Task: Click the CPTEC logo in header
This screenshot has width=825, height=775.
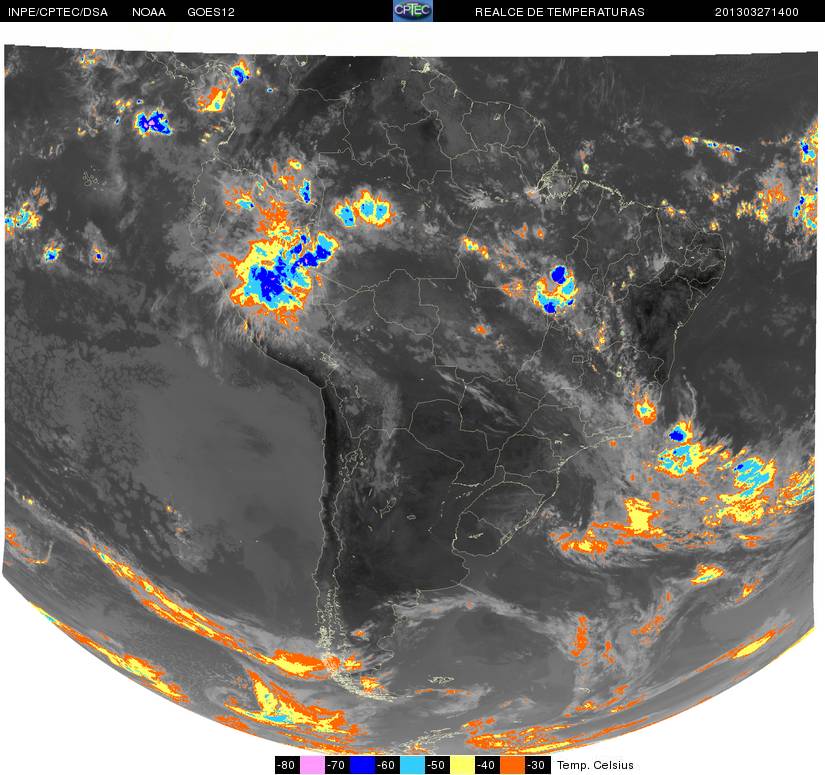Action: [x=413, y=11]
